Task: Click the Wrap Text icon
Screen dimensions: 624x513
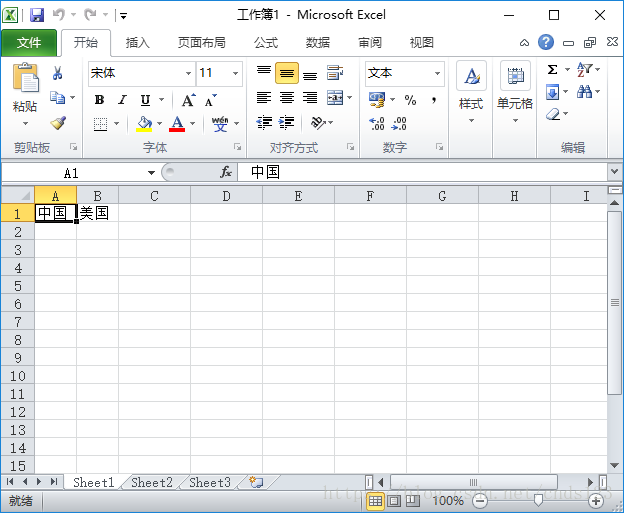Action: pyautogui.click(x=335, y=73)
